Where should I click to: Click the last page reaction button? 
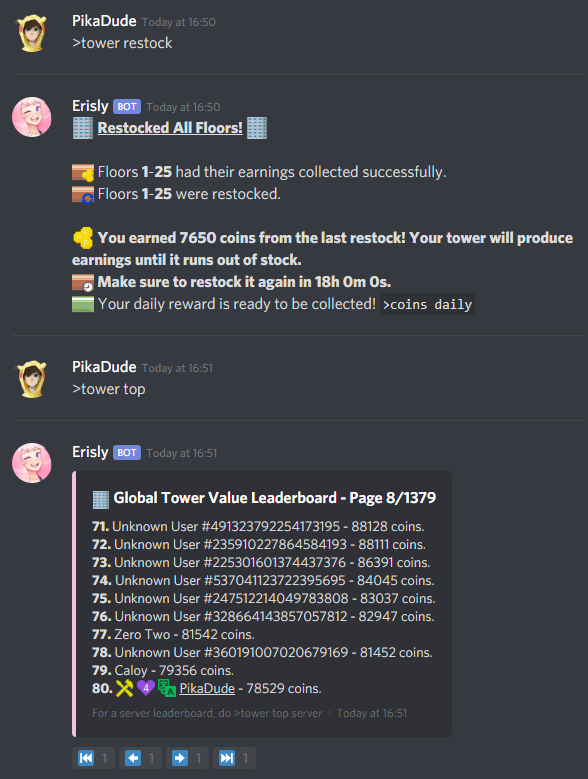234,758
